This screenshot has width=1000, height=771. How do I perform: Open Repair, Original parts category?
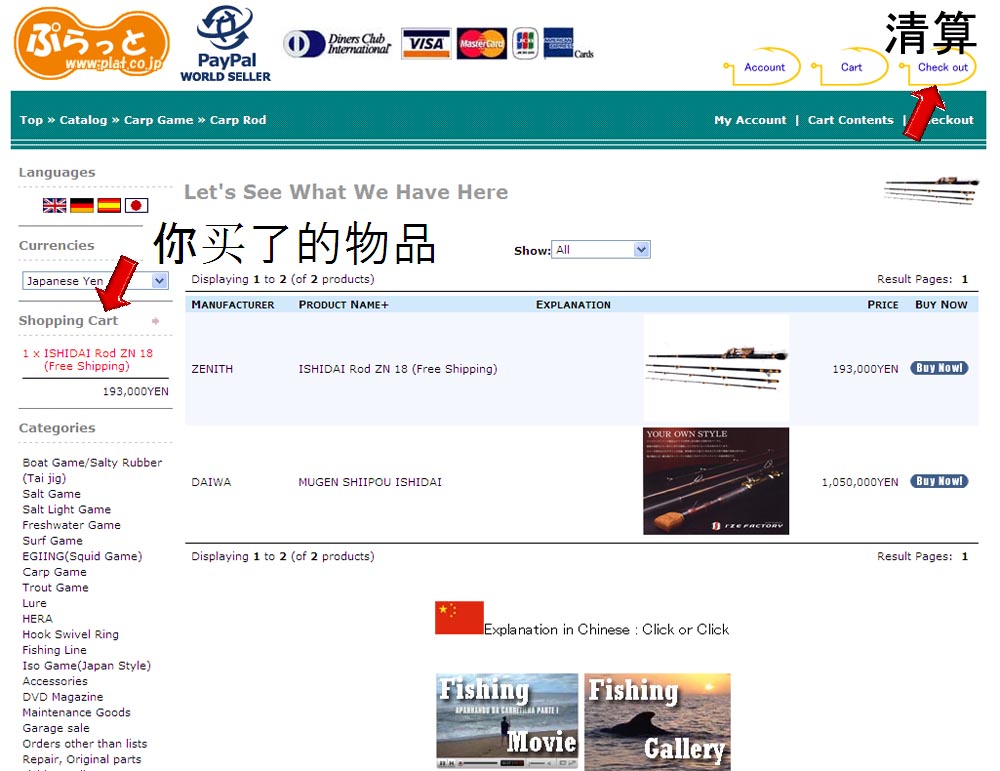coord(82,760)
